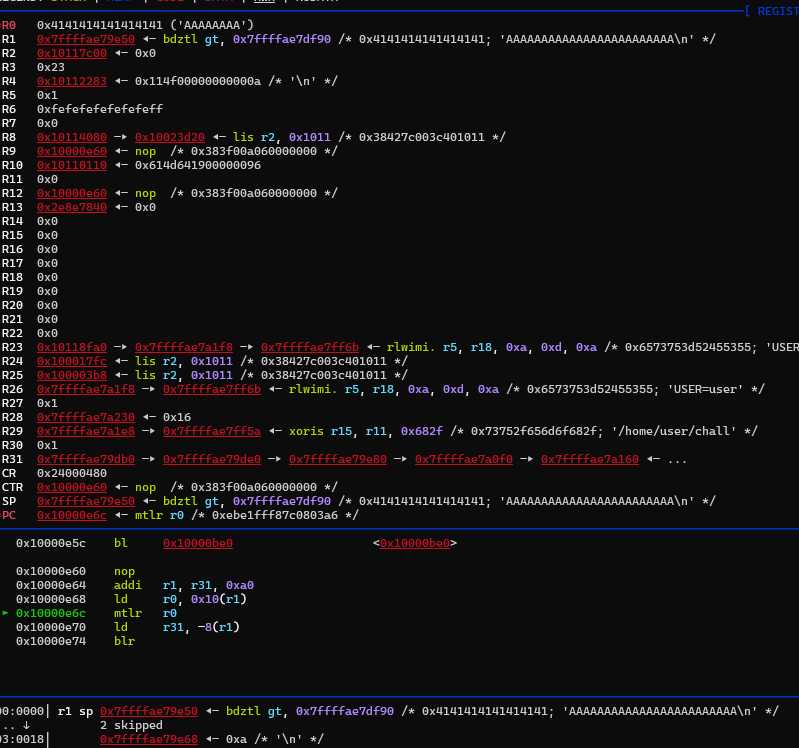Select the blr instruction in disassembly

(x=124, y=641)
